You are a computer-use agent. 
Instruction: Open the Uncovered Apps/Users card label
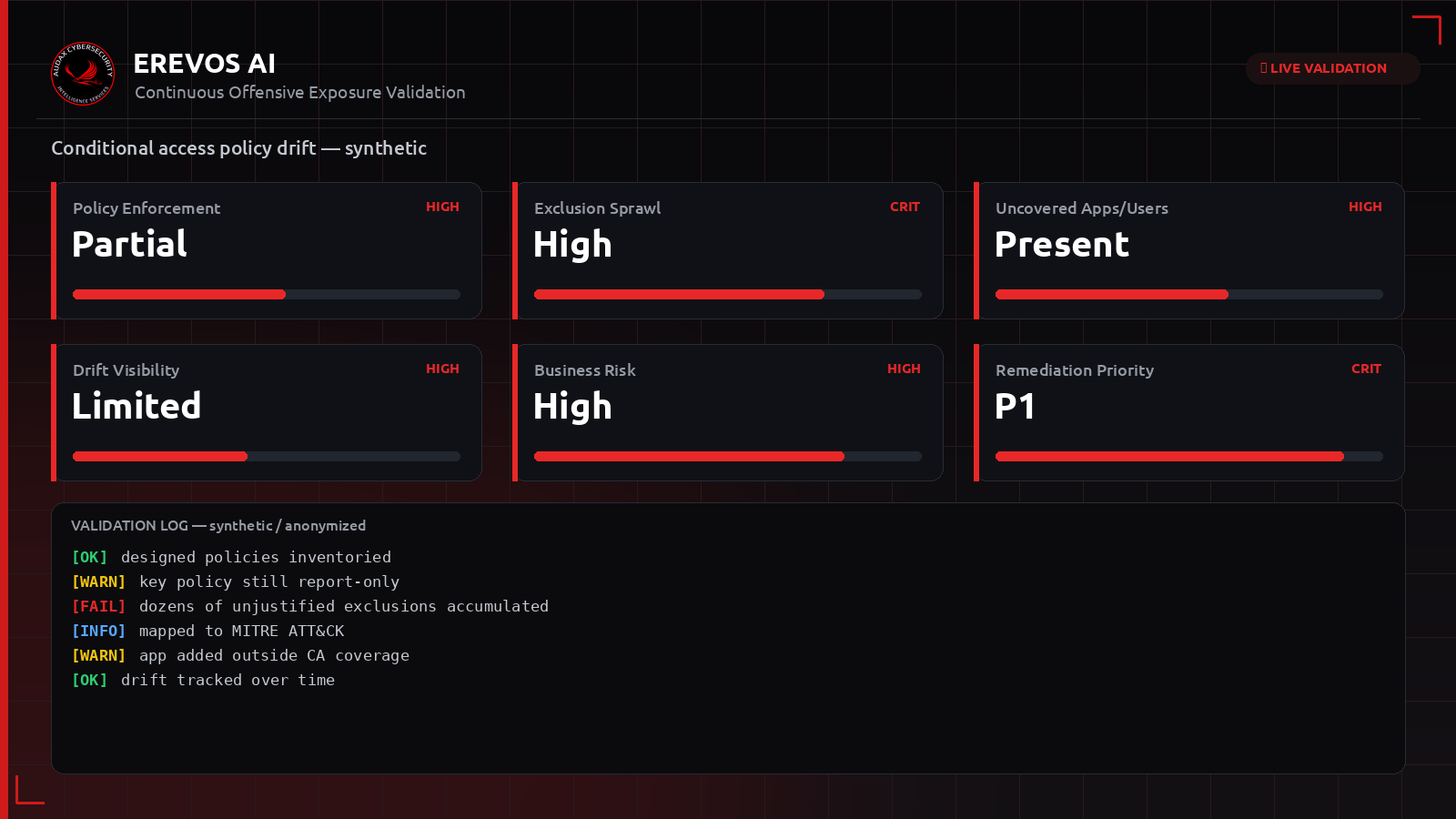pyautogui.click(x=1082, y=208)
